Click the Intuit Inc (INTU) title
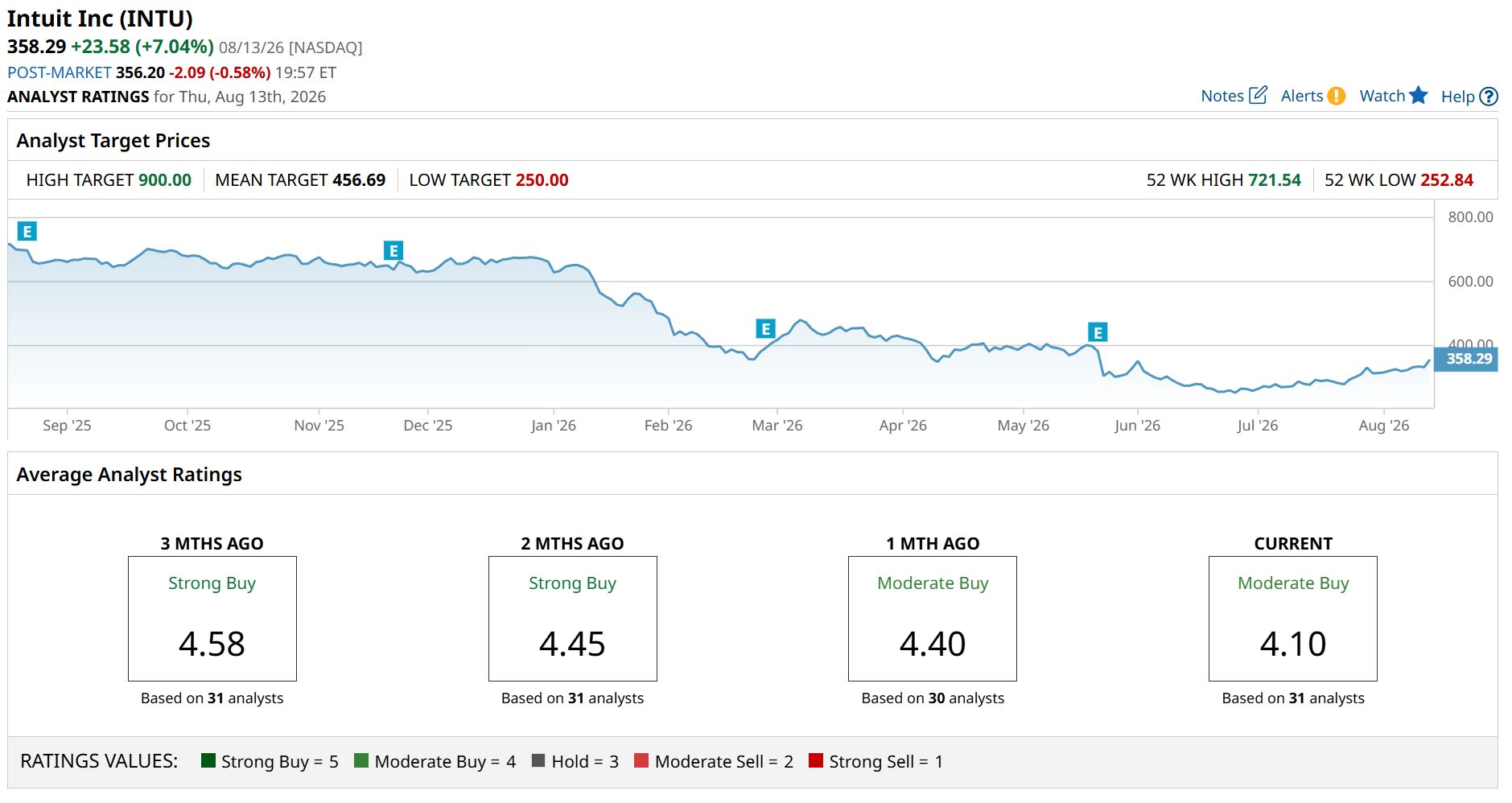Image resolution: width=1512 pixels, height=803 pixels. tap(100, 19)
